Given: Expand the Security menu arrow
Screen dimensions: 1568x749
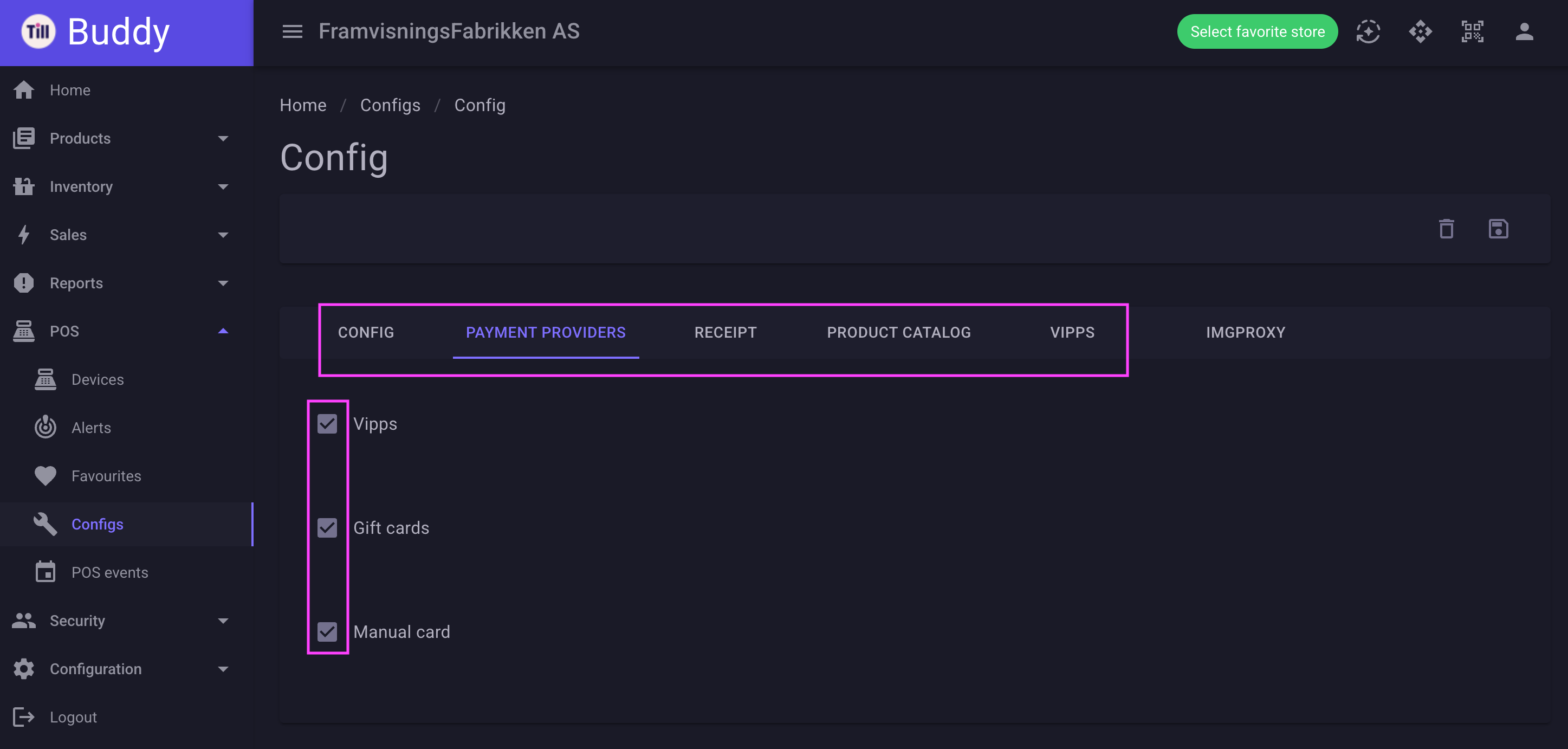Looking at the screenshot, I should pyautogui.click(x=223, y=621).
